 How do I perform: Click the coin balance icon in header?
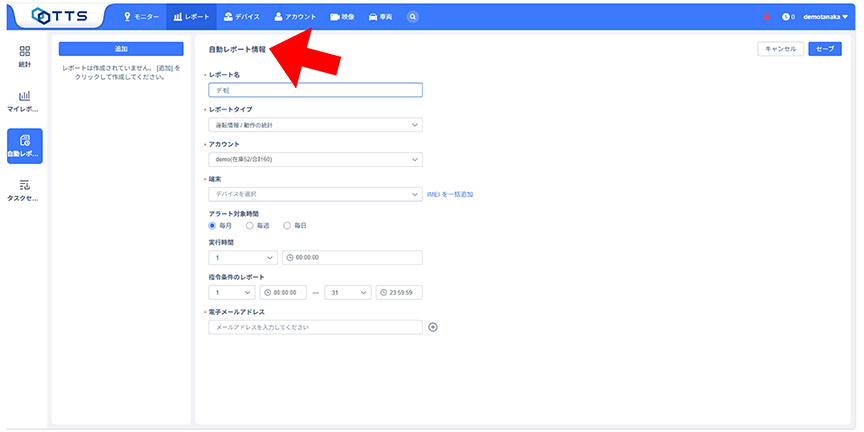click(x=786, y=17)
